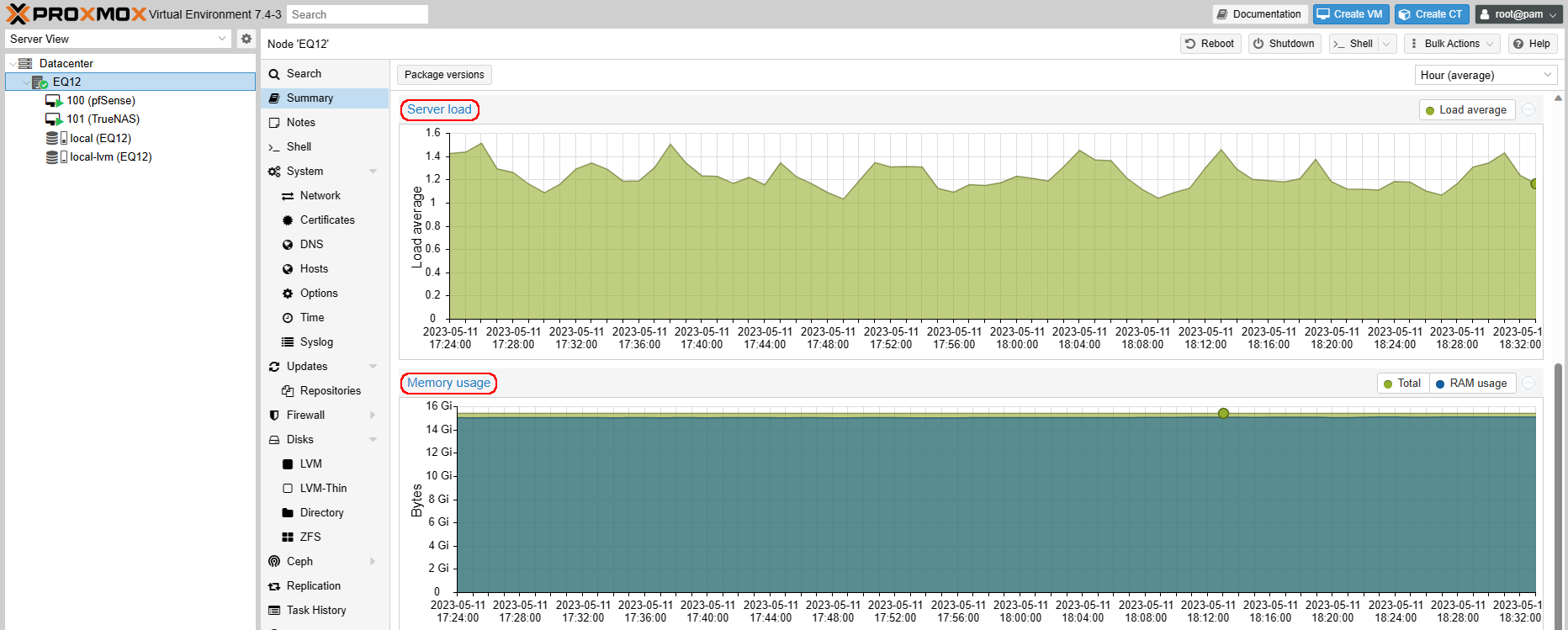Screen dimensions: 1568x630
Task: Open the Network settings item
Action: [325, 196]
